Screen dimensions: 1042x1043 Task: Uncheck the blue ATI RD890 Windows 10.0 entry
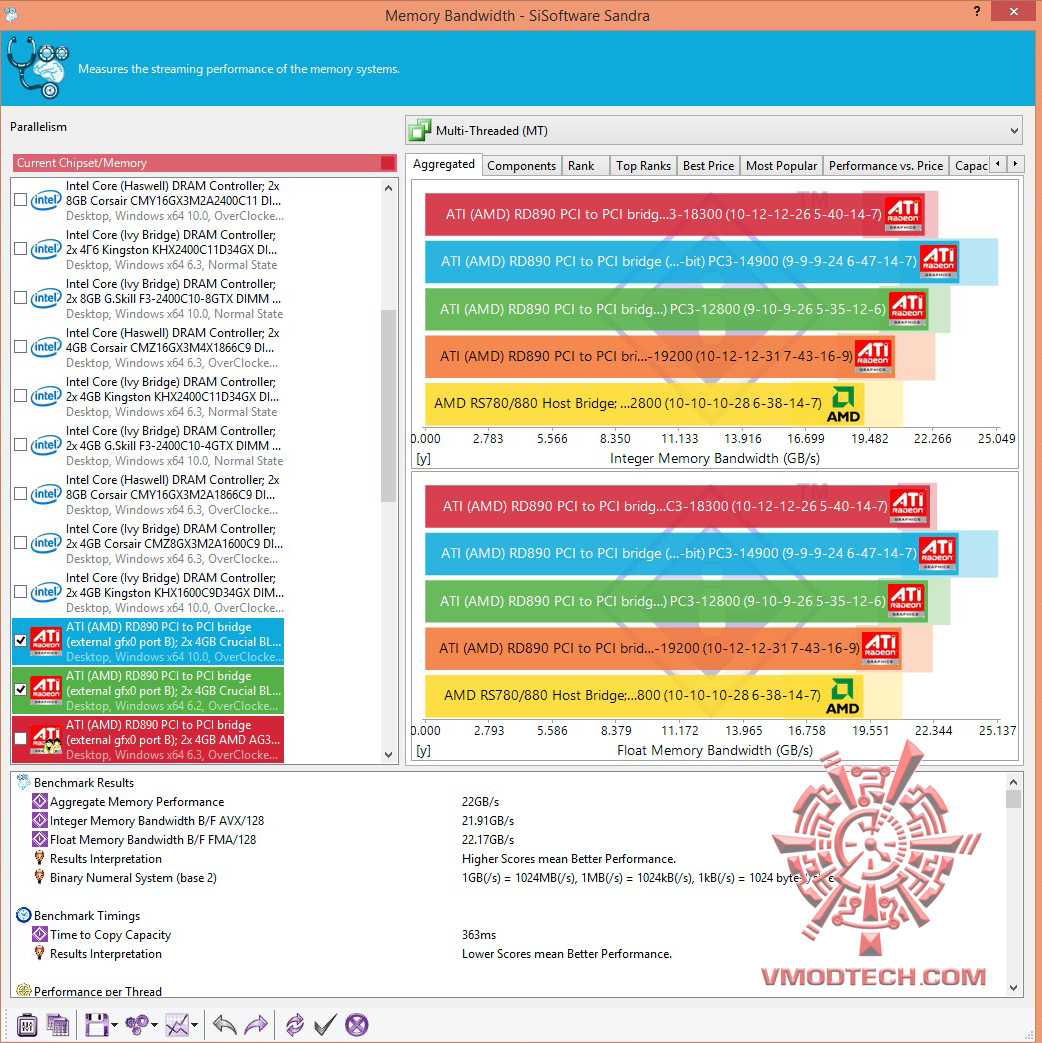click(21, 641)
